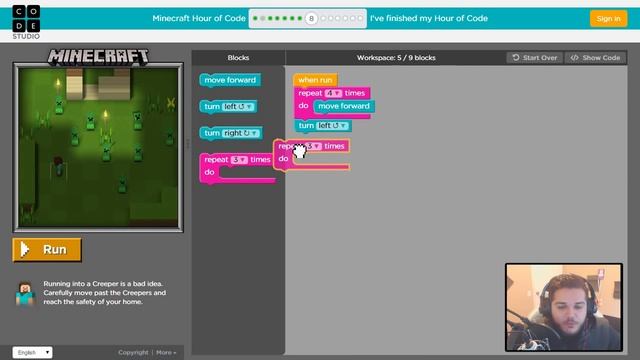Open right direction dropdown on toolbox turn block
Viewport: 640px width, 360px height.
tap(240, 133)
